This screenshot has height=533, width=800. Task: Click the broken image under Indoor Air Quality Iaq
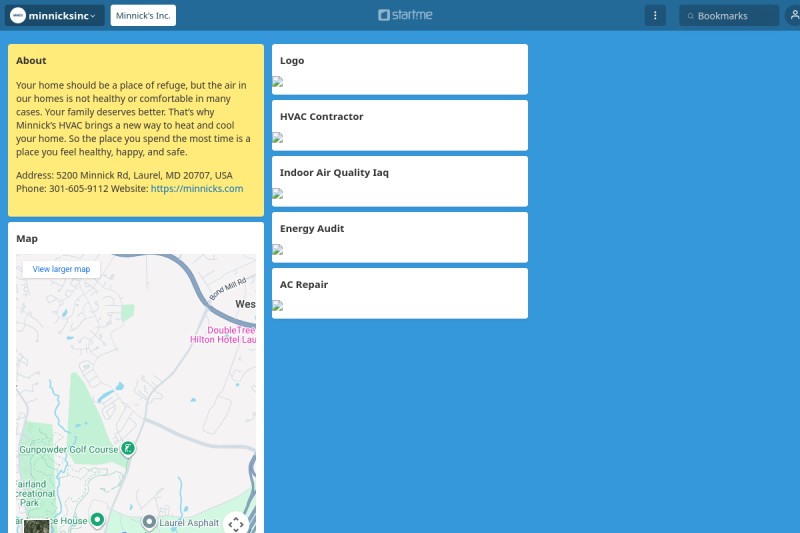278,194
